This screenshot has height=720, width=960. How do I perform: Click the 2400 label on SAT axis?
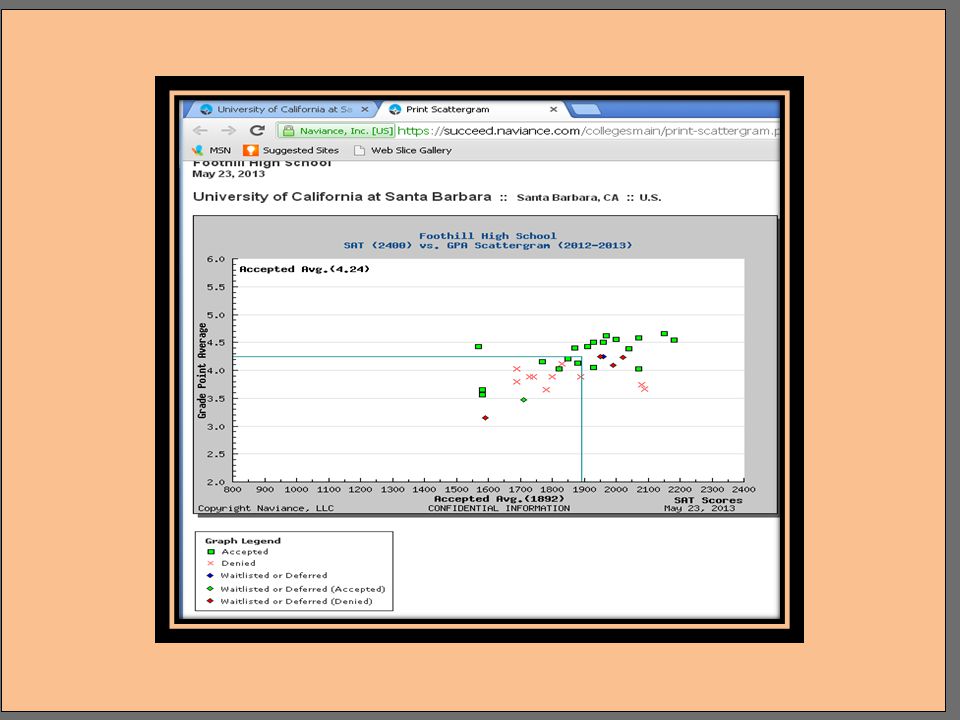tap(744, 489)
